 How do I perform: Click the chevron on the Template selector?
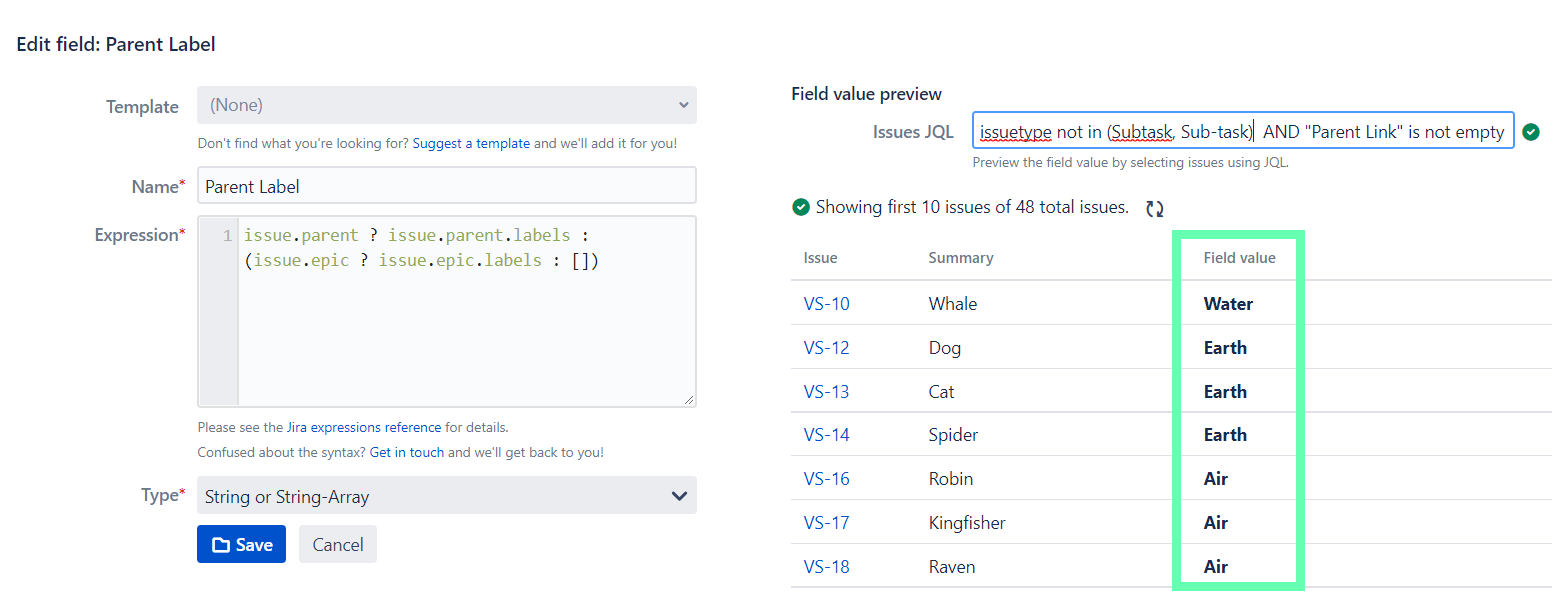coord(683,105)
